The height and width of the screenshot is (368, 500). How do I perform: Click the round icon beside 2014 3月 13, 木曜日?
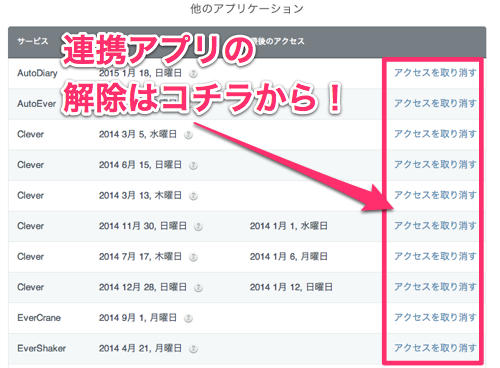coord(193,196)
